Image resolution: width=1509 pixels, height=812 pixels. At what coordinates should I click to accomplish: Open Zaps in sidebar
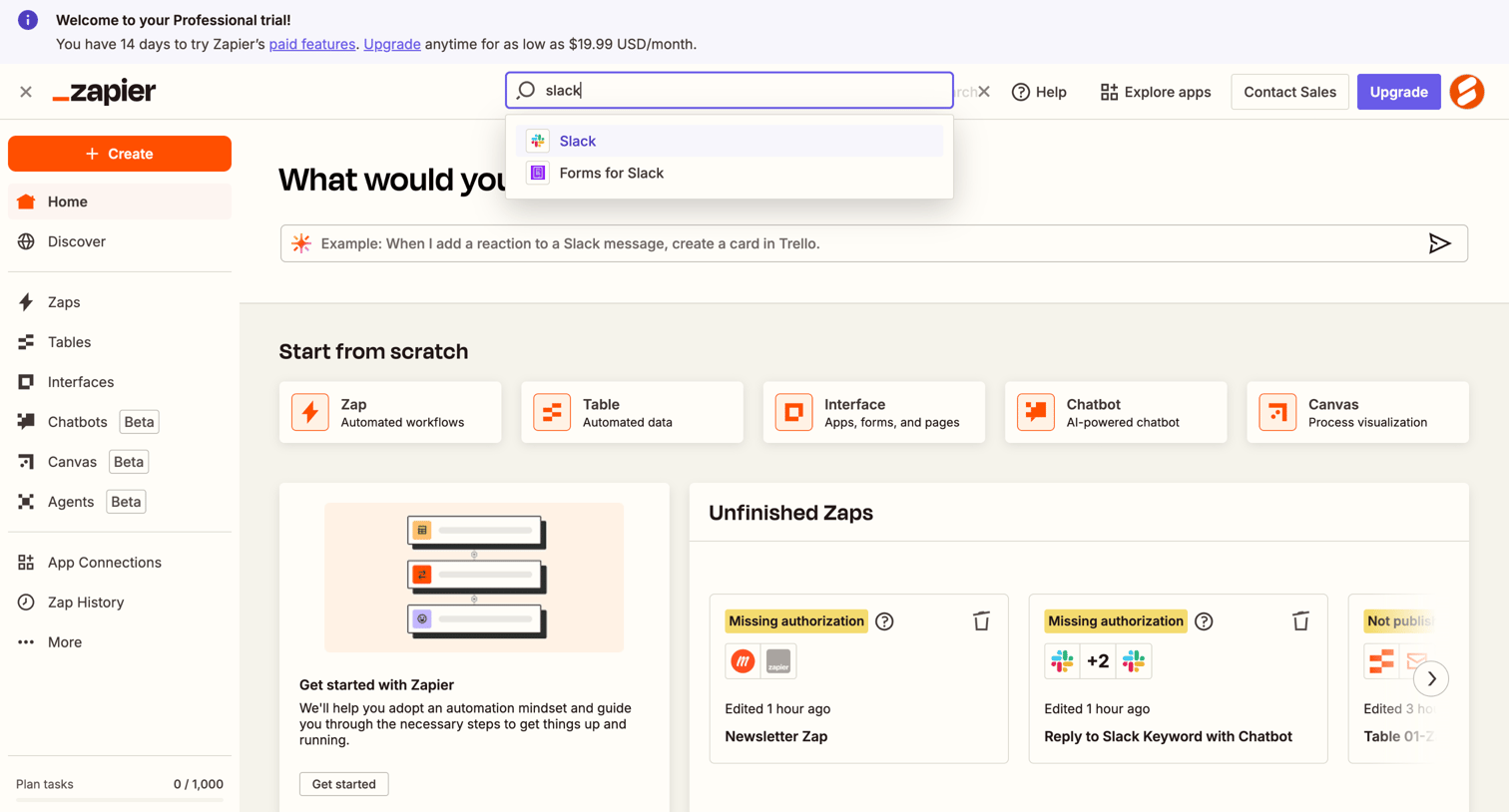tap(120, 302)
